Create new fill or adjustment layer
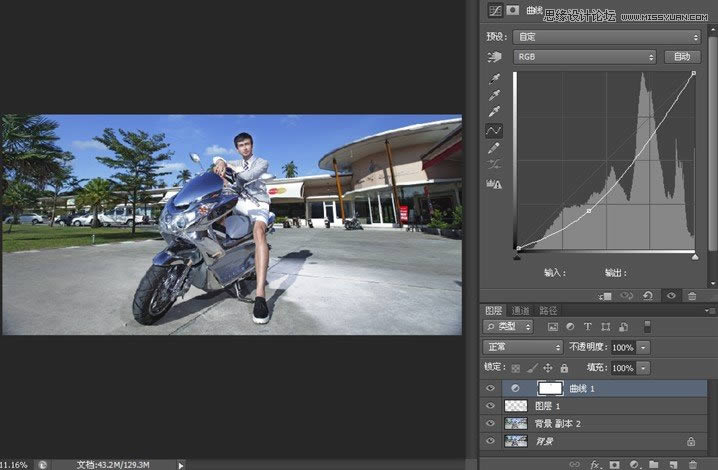Image resolution: width=718 pixels, height=470 pixels. pos(634,465)
